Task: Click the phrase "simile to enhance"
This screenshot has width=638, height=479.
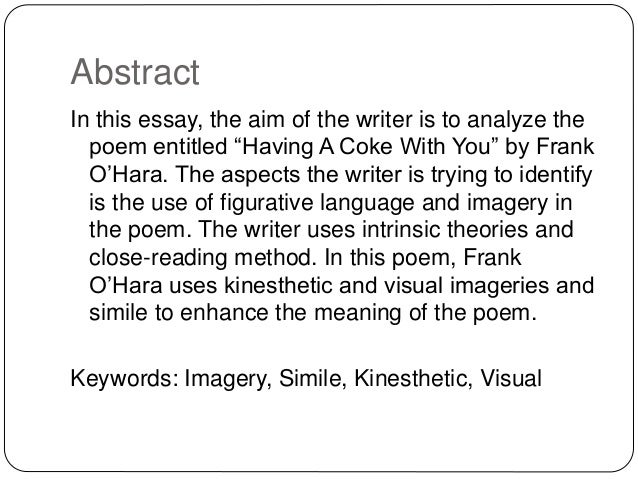Action: [x=179, y=313]
